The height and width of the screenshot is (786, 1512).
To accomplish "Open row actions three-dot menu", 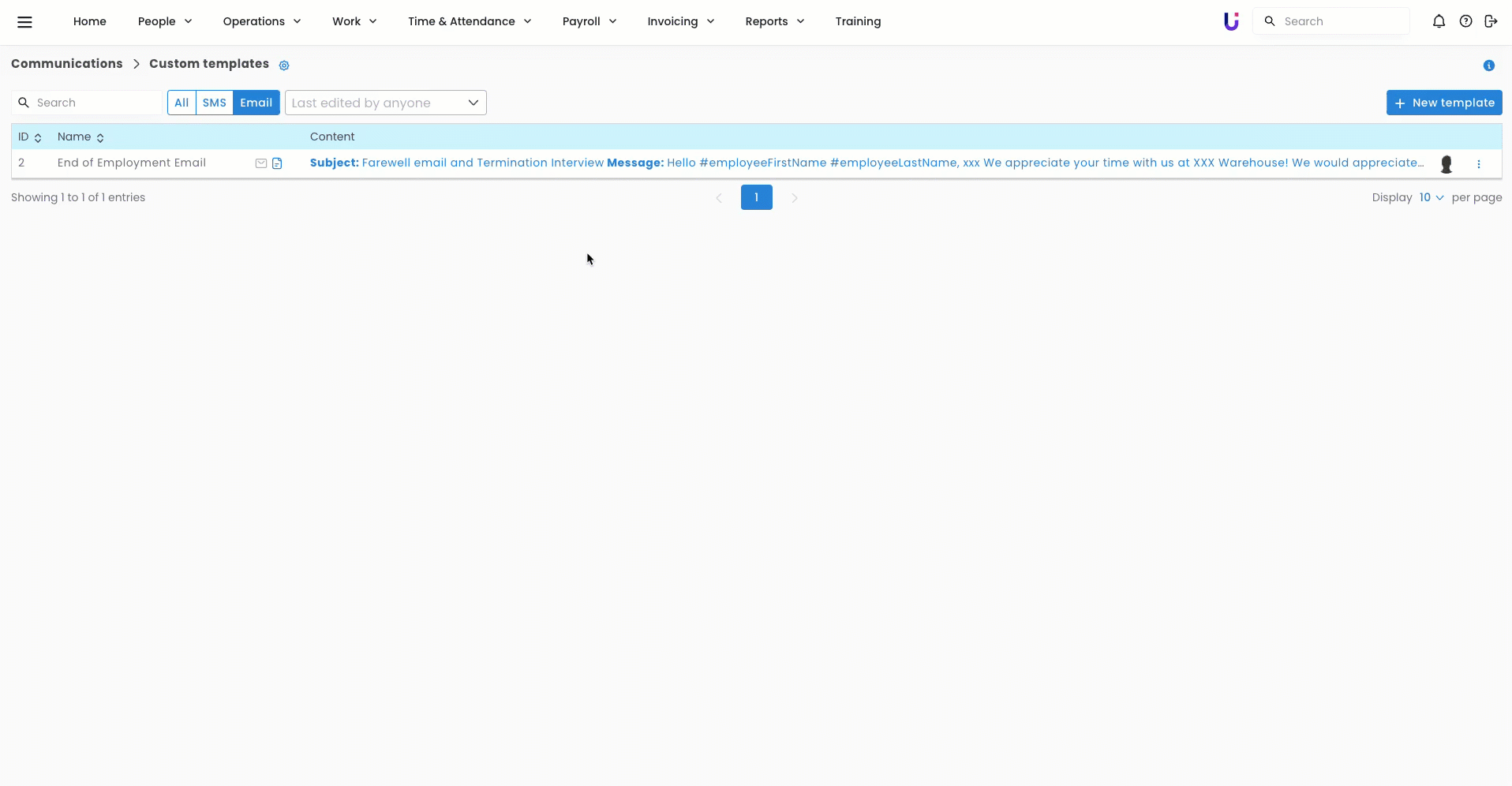I will (x=1478, y=164).
